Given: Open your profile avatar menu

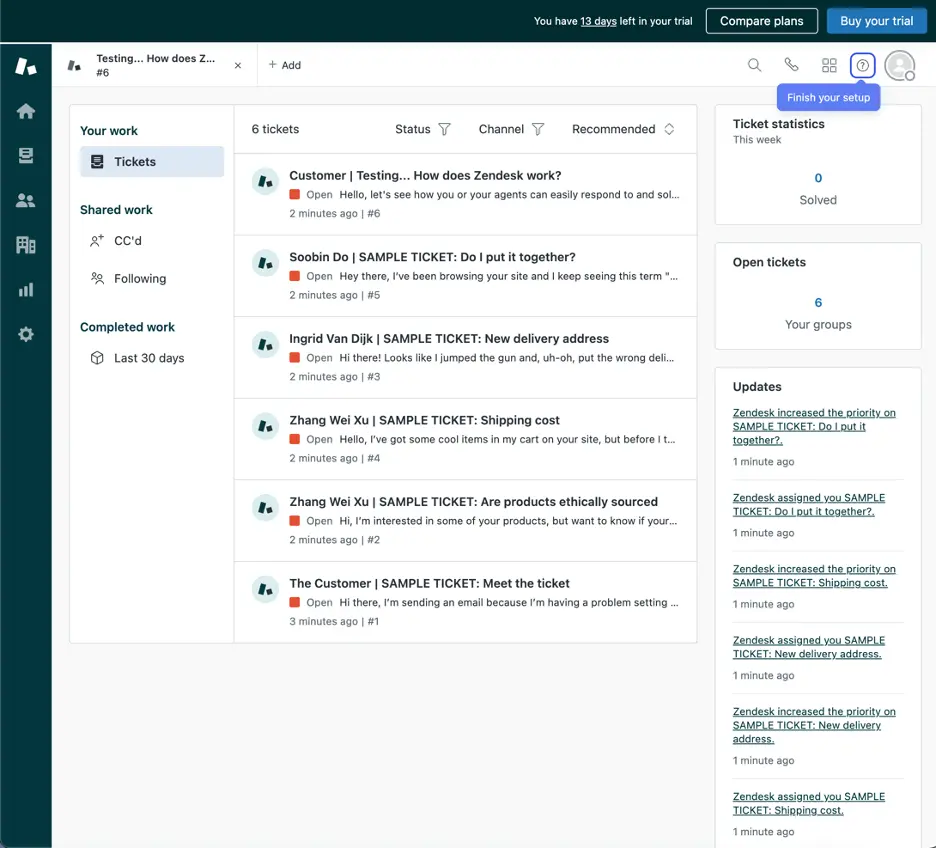Looking at the screenshot, I should tap(899, 65).
